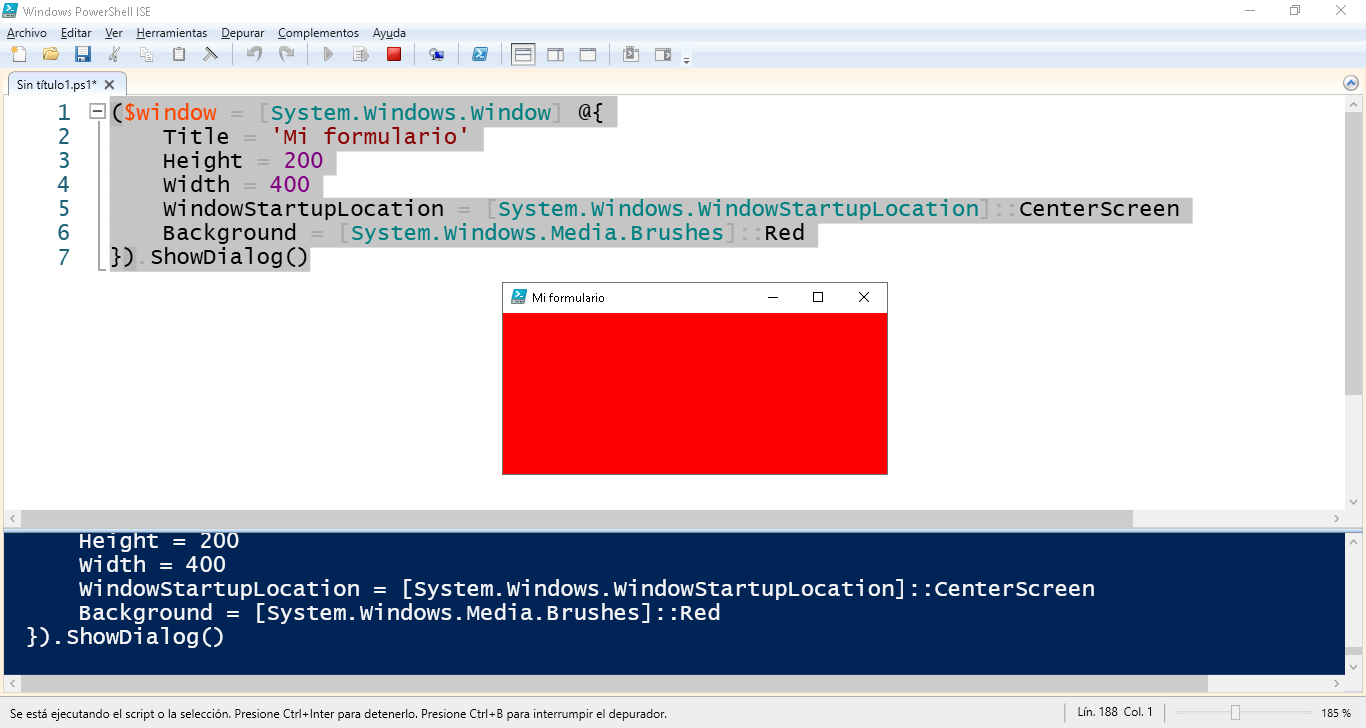
Task: Toggle script pane shown at top layout
Action: click(523, 54)
